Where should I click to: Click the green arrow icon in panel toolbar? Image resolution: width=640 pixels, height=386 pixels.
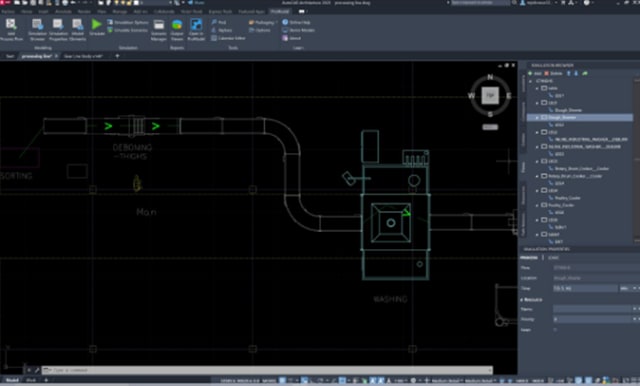tap(585, 73)
